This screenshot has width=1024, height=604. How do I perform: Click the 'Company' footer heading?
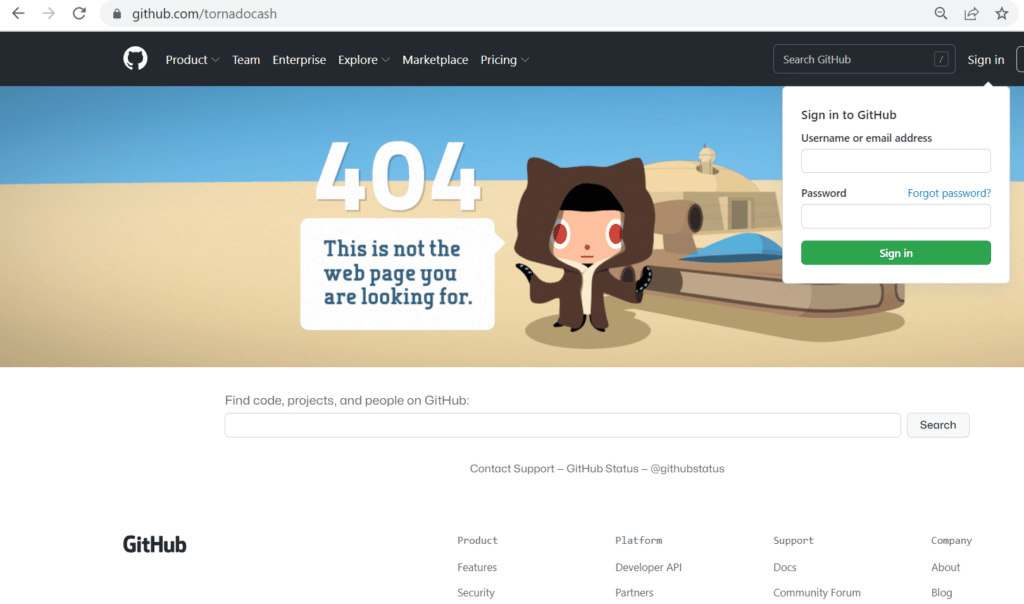(951, 541)
